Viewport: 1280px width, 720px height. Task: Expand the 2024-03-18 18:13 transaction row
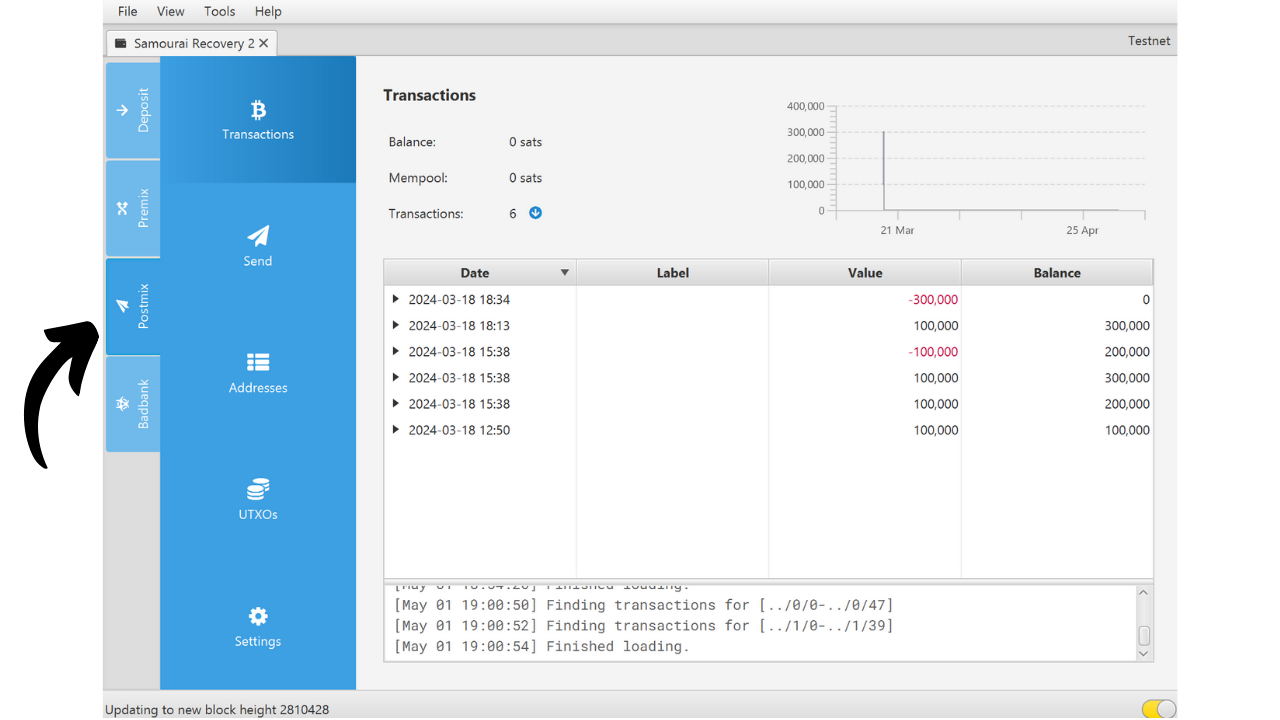pyautogui.click(x=396, y=325)
